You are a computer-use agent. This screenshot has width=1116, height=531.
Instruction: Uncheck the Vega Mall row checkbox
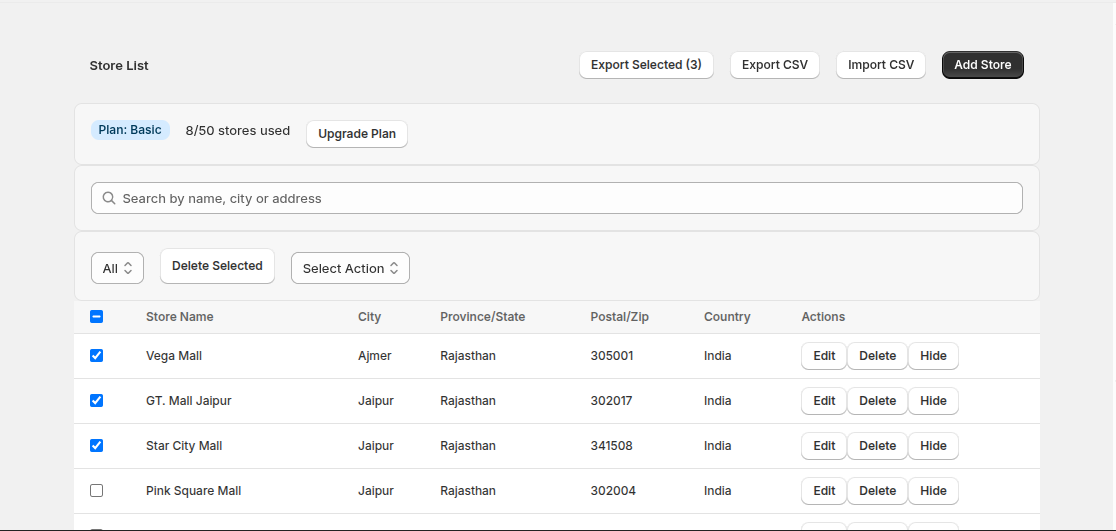click(97, 356)
